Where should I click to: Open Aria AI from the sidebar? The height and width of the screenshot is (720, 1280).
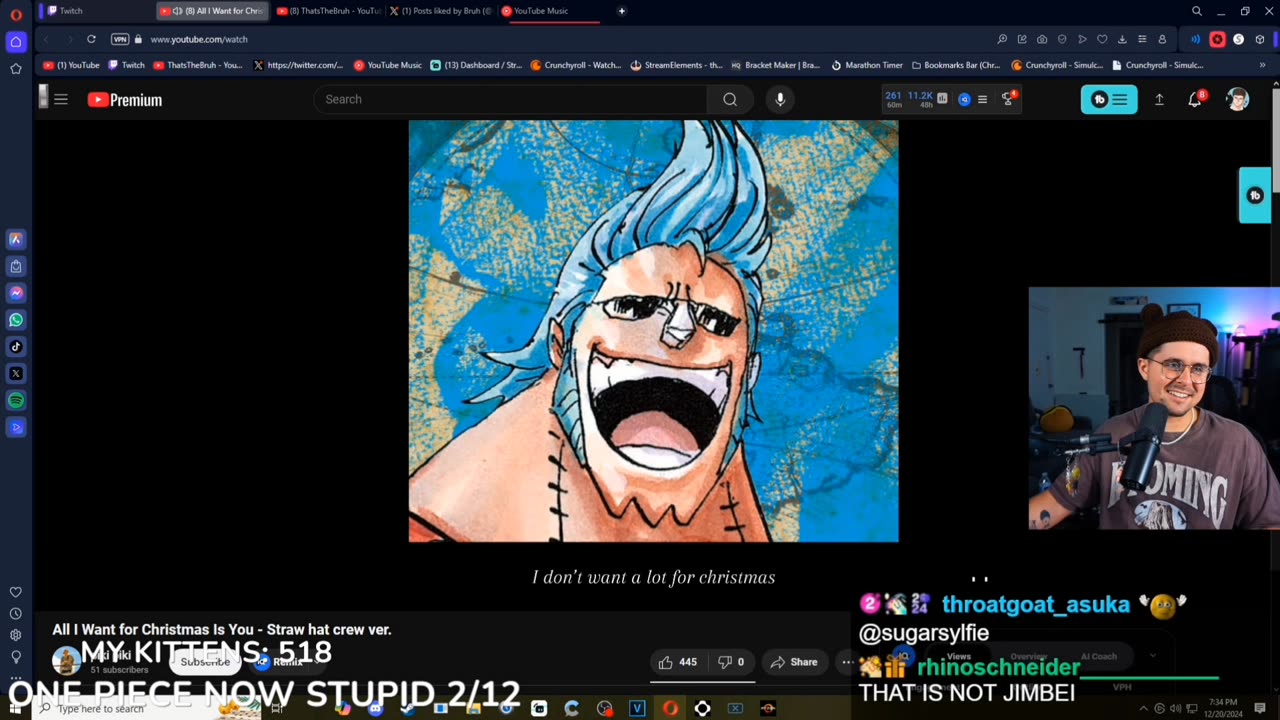point(15,239)
